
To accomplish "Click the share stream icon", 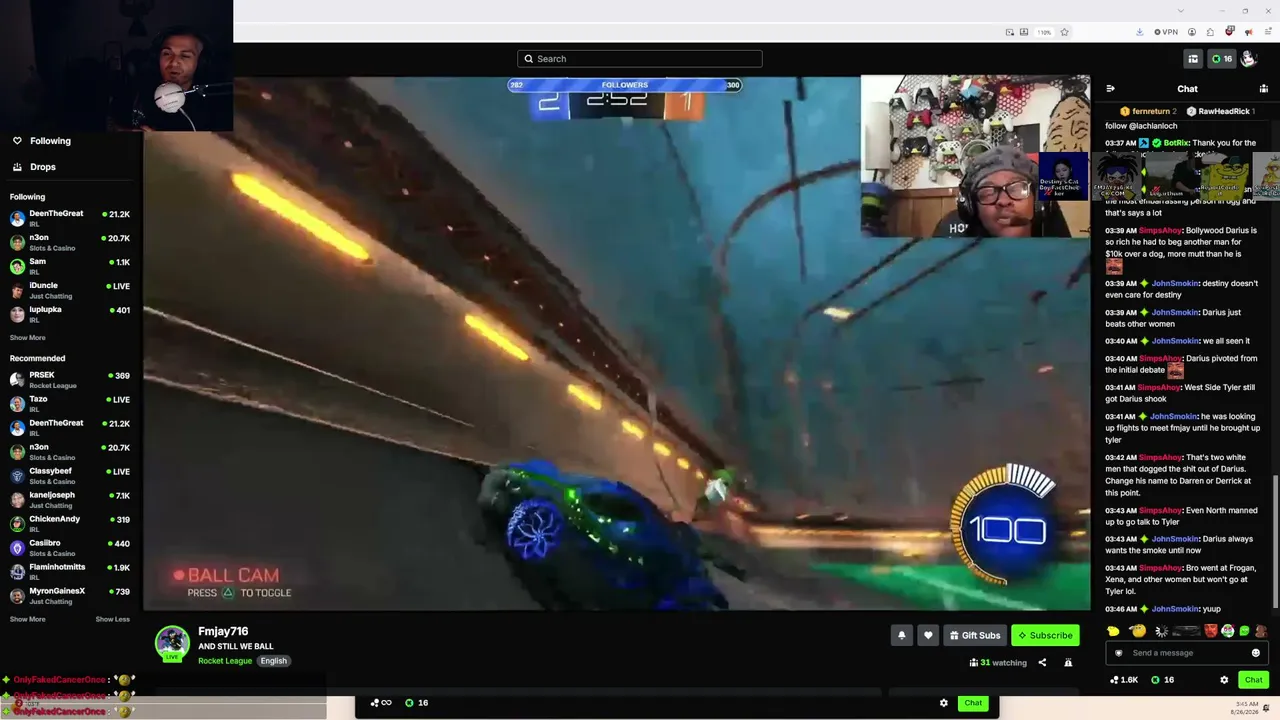I will point(1042,662).
